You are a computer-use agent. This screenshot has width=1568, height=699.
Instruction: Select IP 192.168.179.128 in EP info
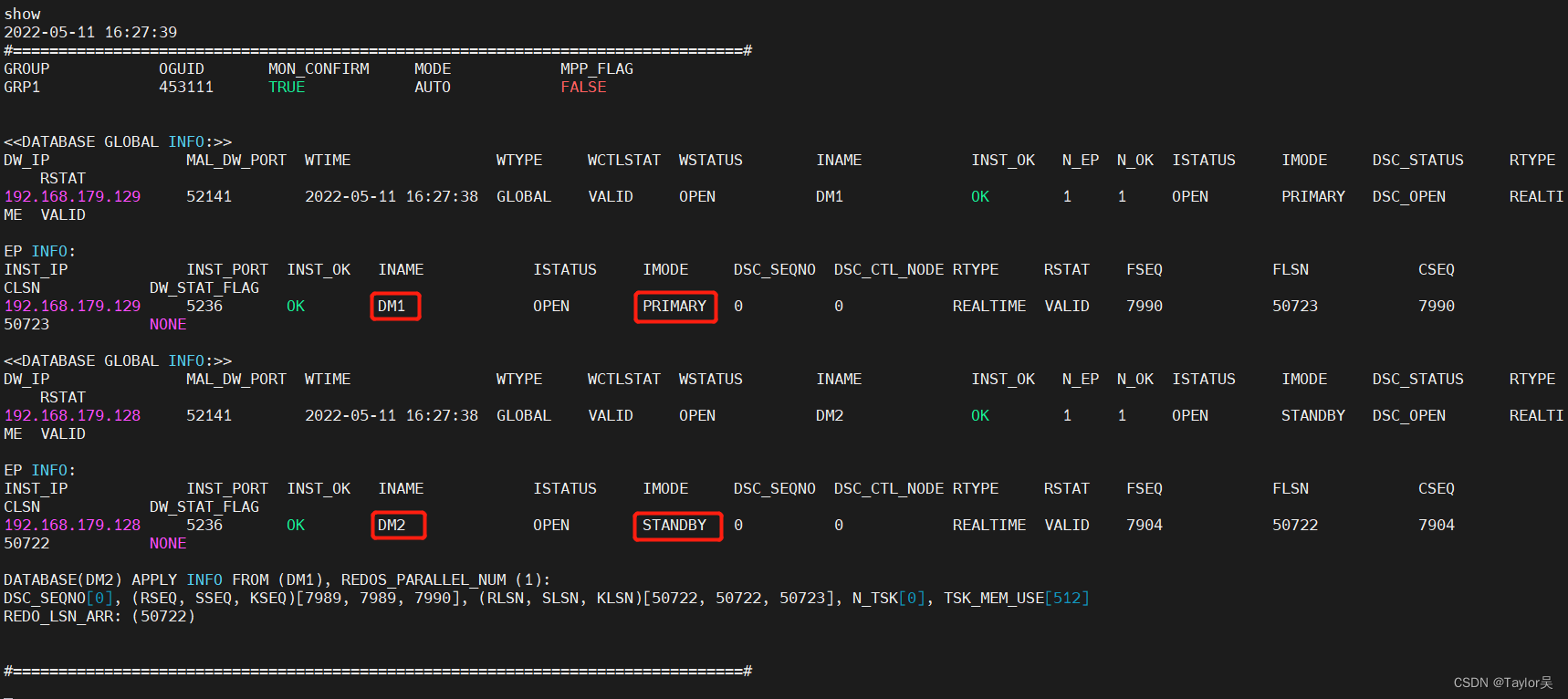pos(72,526)
